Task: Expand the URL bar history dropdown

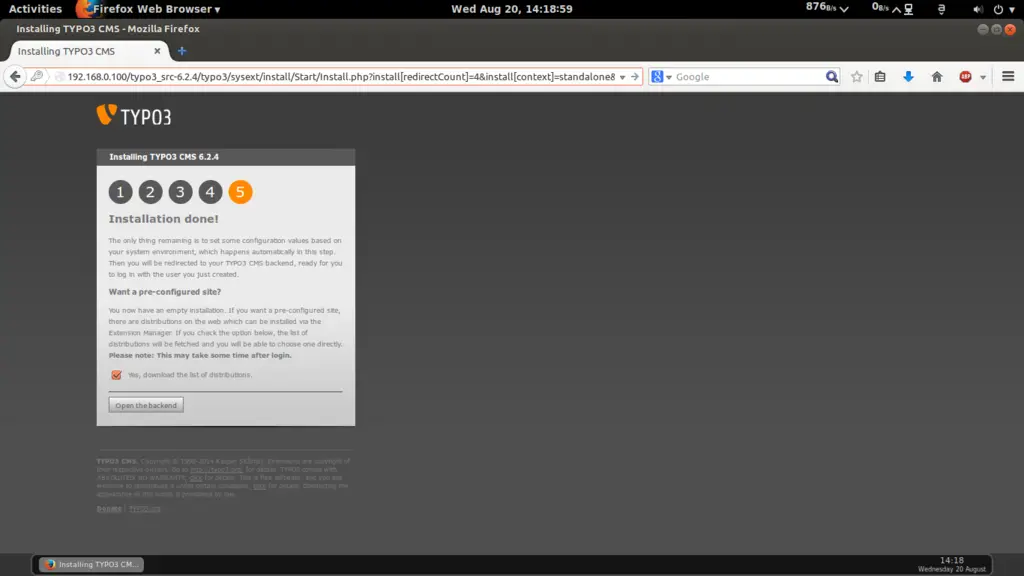Action: pos(623,77)
